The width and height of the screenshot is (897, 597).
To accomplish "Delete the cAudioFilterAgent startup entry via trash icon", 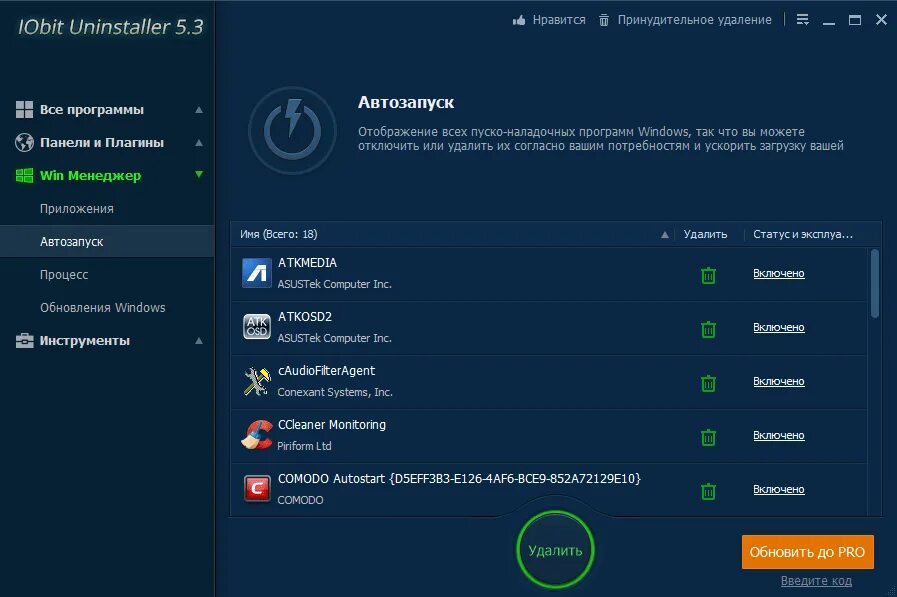I will tap(708, 383).
